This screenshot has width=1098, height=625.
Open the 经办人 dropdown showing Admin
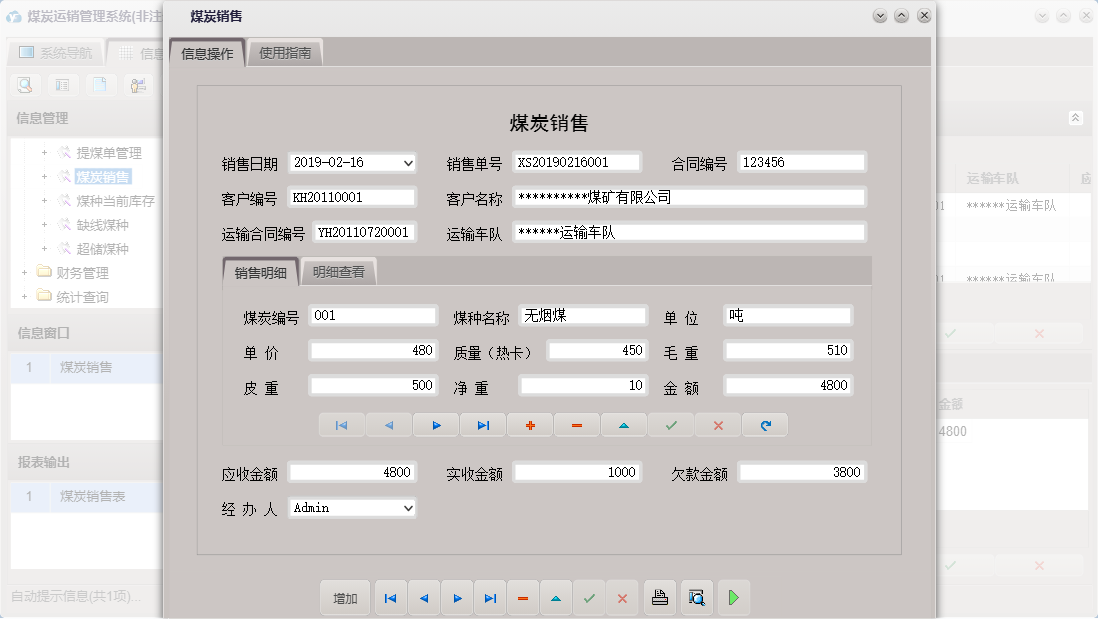(408, 507)
